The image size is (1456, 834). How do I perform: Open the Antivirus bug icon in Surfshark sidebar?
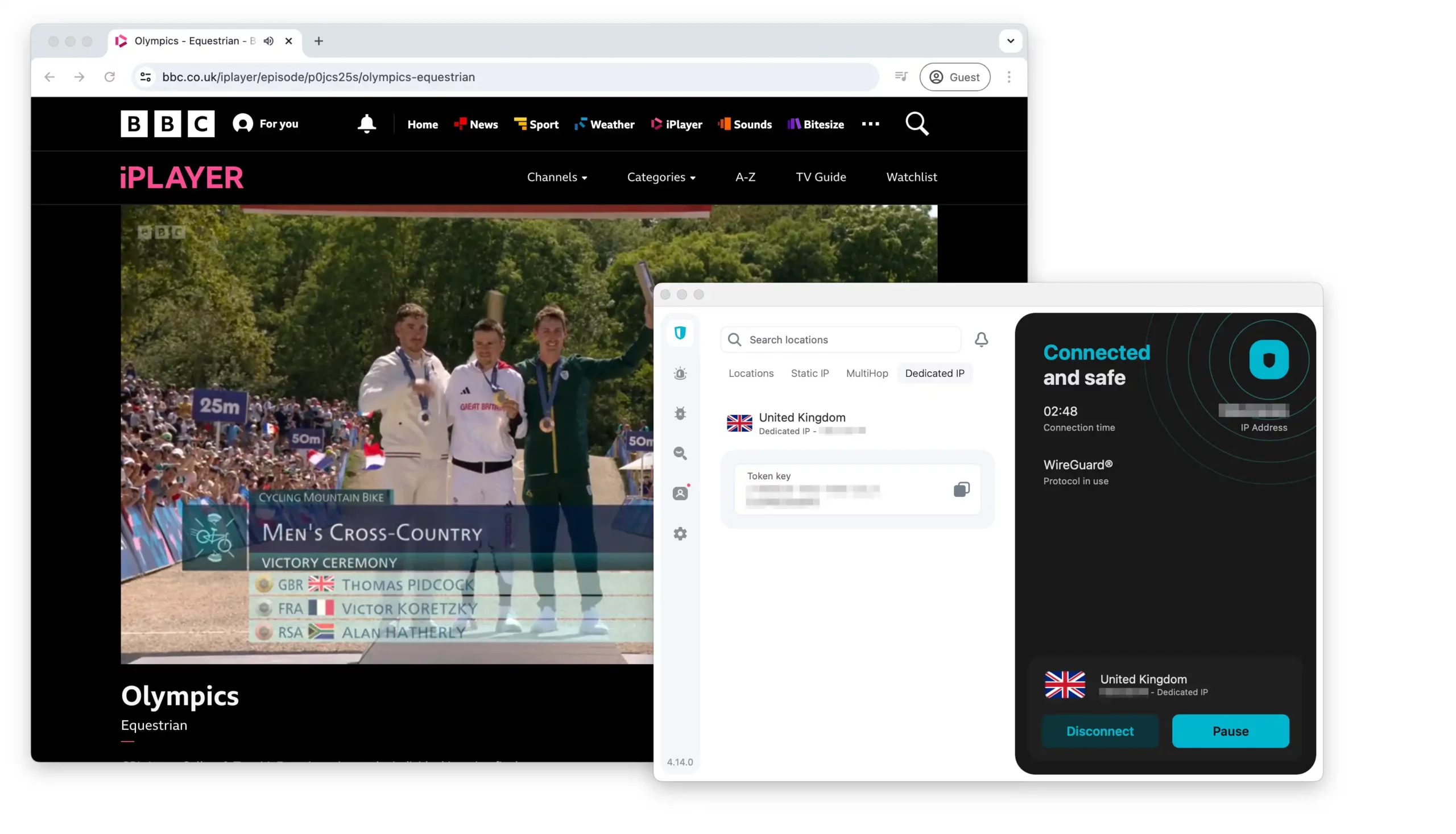pos(680,413)
